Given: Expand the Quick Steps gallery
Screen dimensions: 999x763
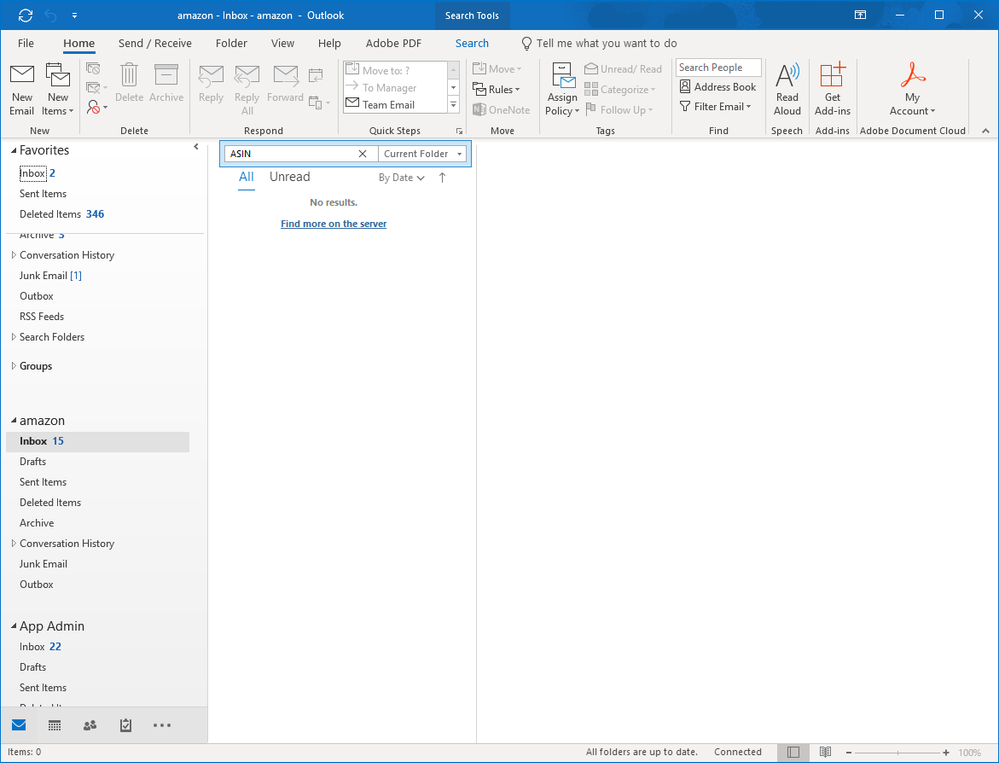Looking at the screenshot, I should (454, 105).
